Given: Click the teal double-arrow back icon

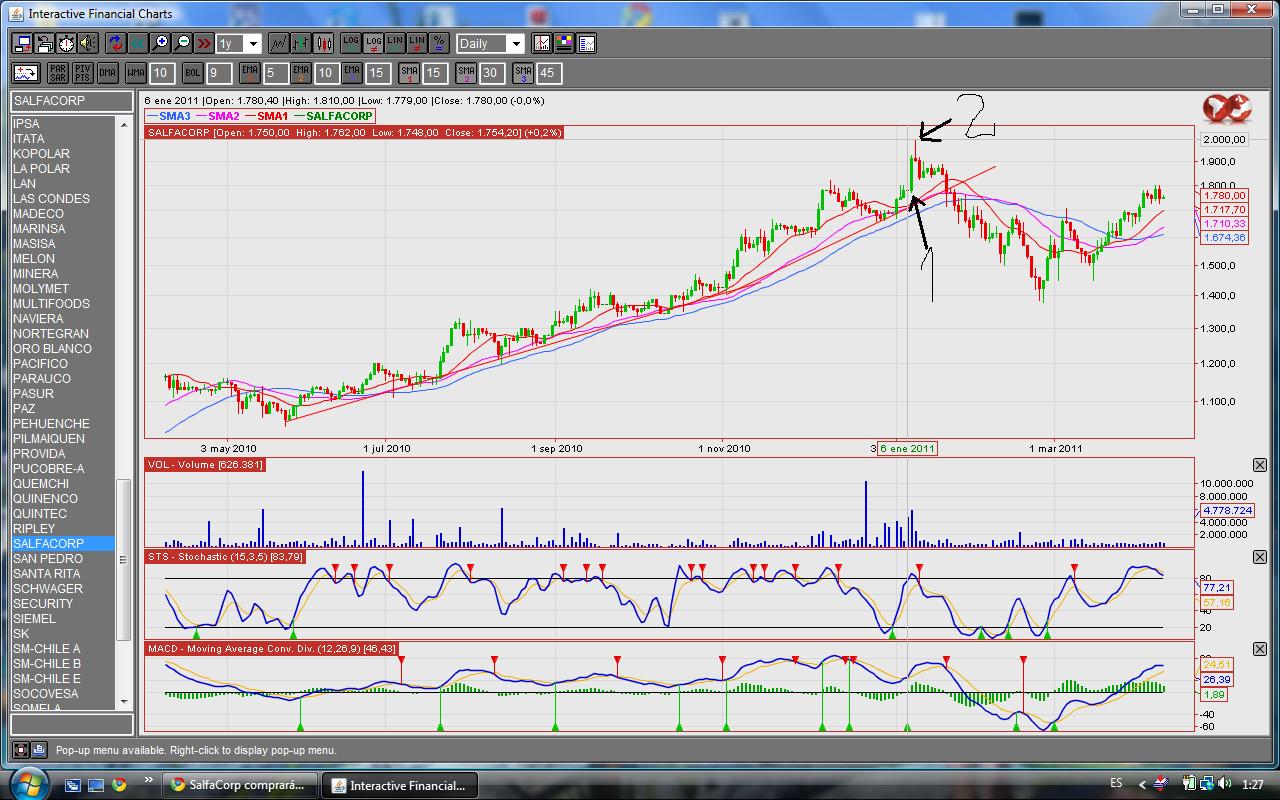Looking at the screenshot, I should (138, 43).
